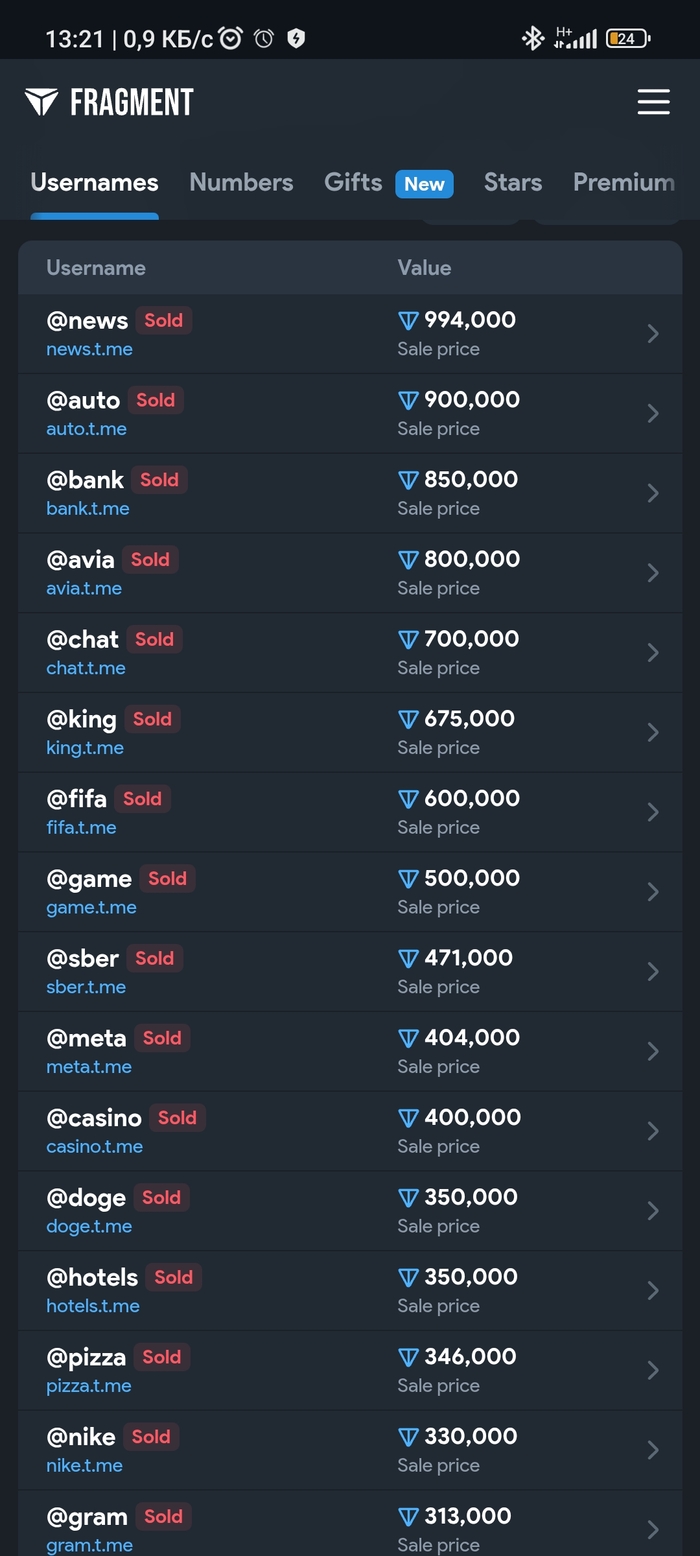Select the @fifa username row

200,812
